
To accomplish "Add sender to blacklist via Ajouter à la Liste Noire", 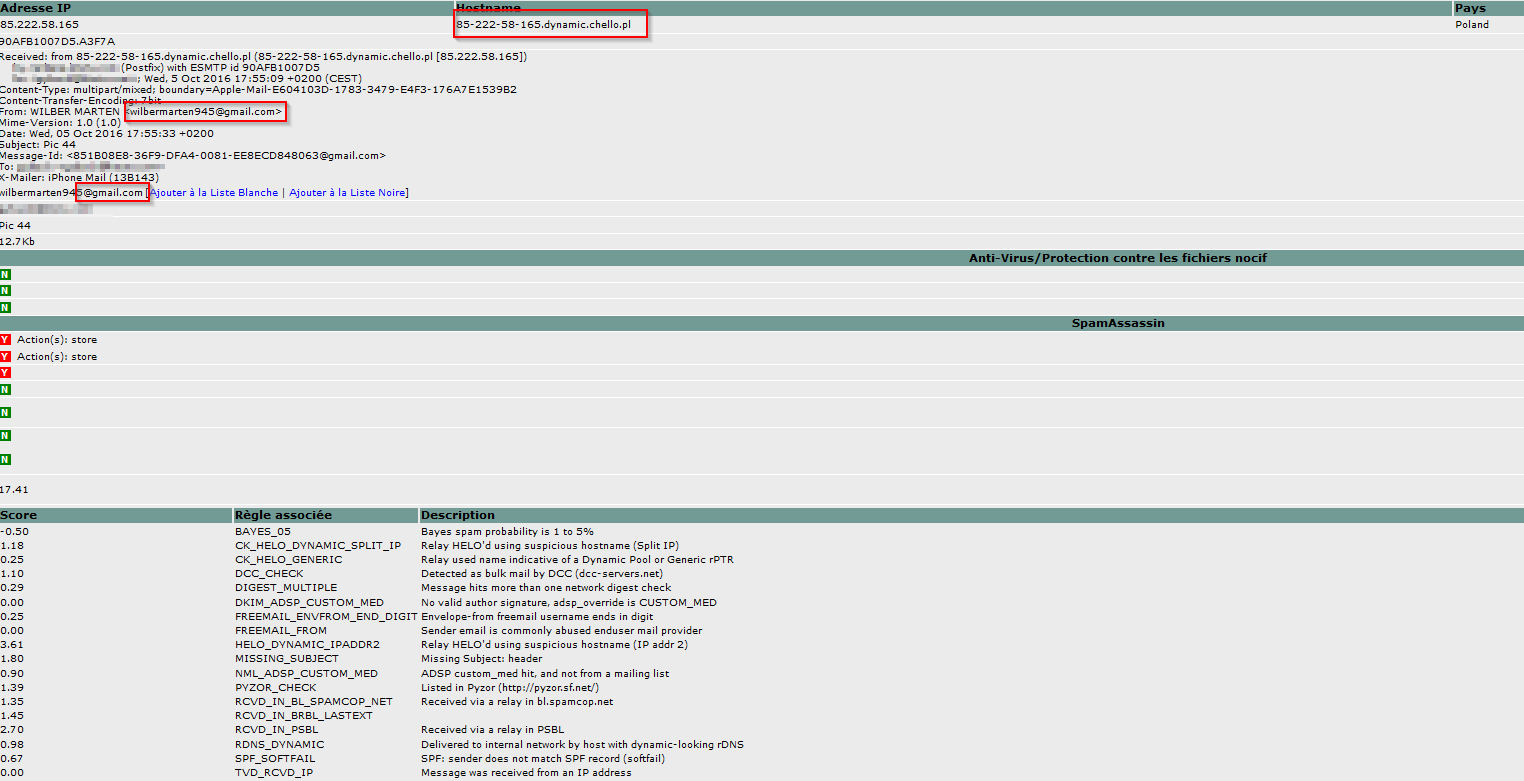I will coord(347,192).
